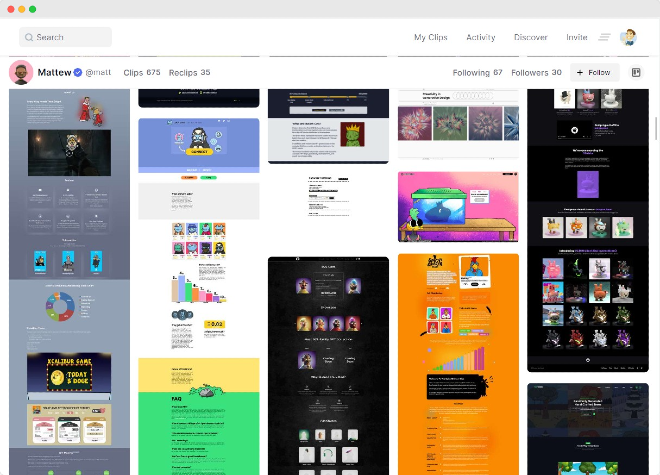
Task: Click the Follow button
Action: [x=593, y=73]
